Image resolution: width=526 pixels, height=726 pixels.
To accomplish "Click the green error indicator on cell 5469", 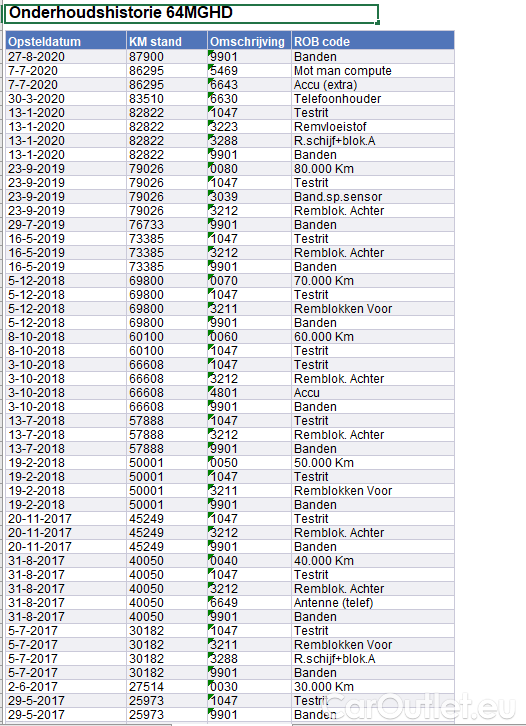I will 211,67.
